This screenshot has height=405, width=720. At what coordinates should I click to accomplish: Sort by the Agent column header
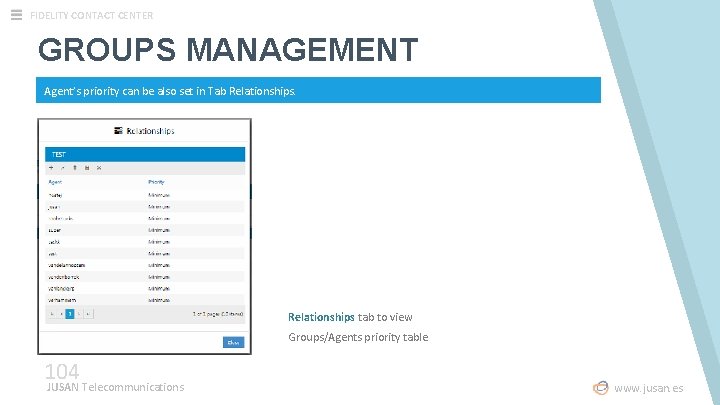coord(55,182)
